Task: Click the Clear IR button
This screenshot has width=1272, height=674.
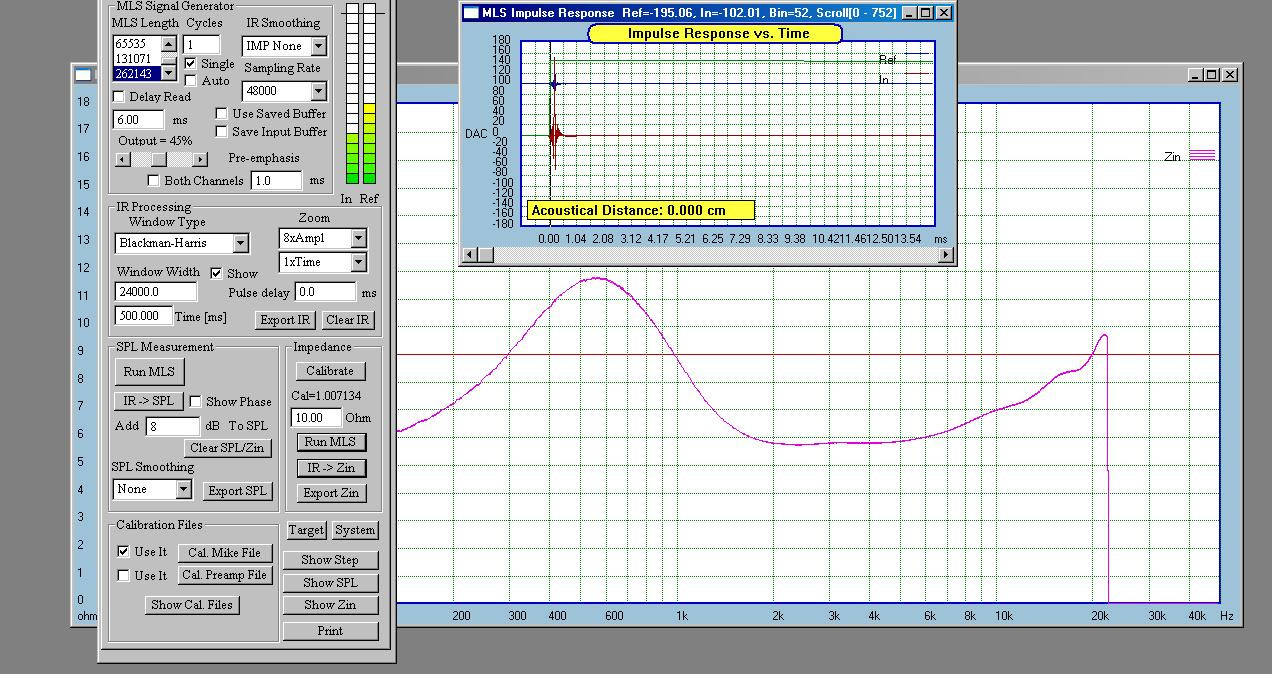Action: (x=348, y=320)
